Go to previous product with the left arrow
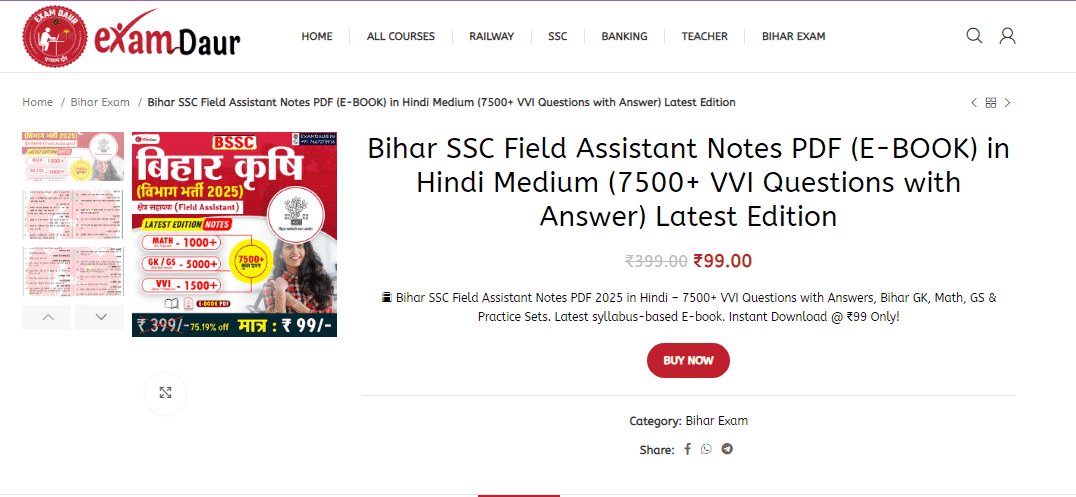1076x497 pixels. click(x=974, y=103)
